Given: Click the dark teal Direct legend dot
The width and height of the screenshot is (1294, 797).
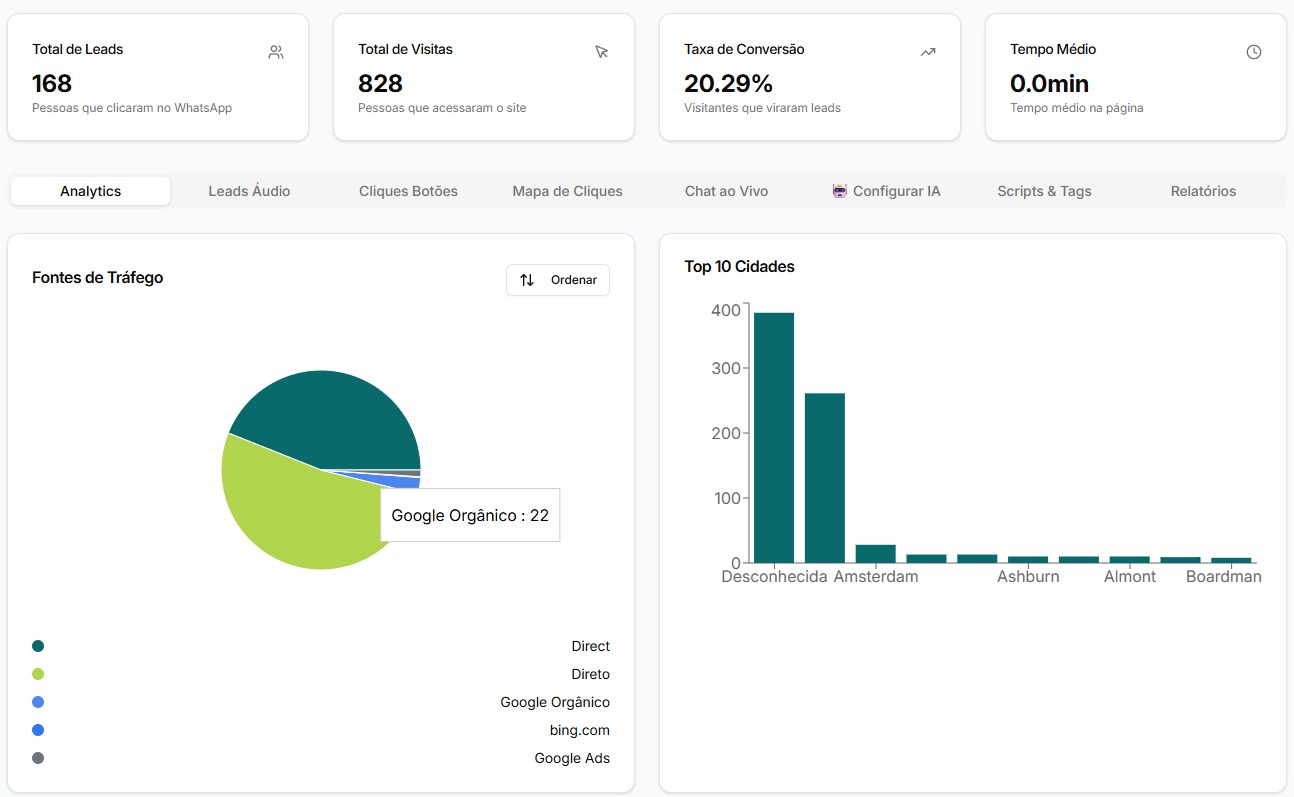Looking at the screenshot, I should pos(38,646).
